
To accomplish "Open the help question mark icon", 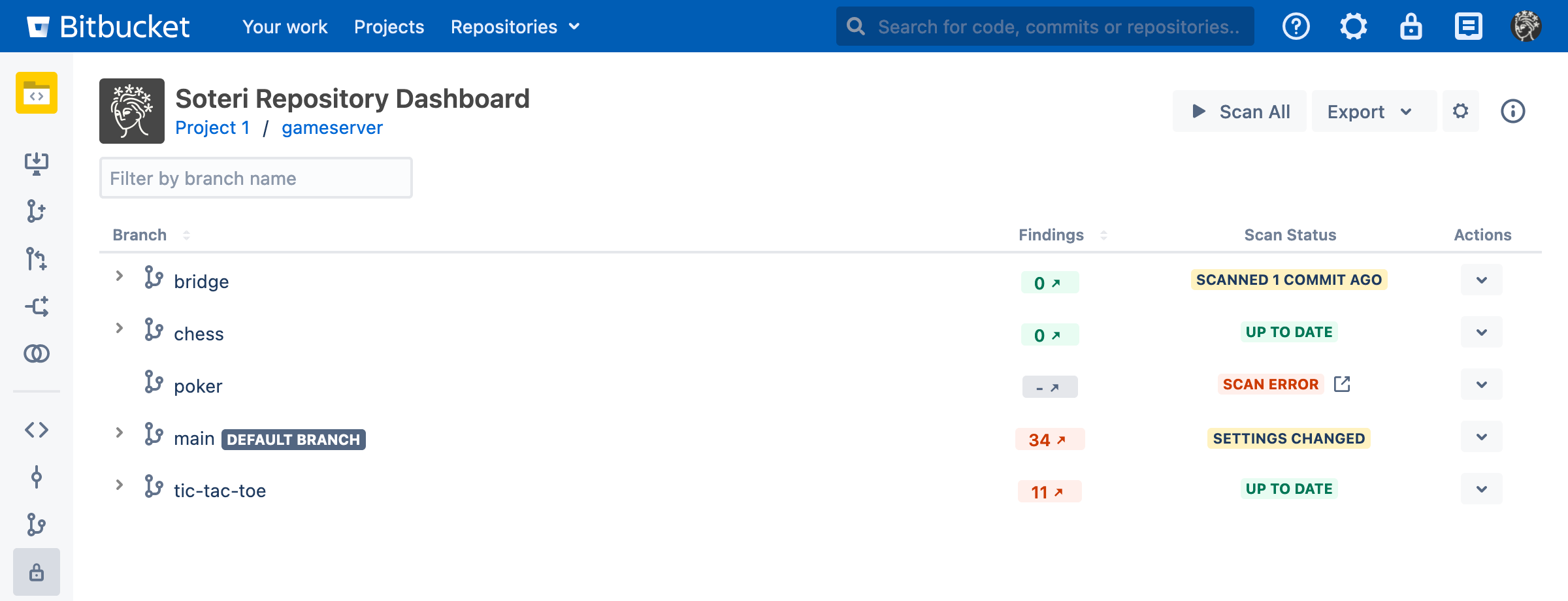I will click(x=1296, y=27).
